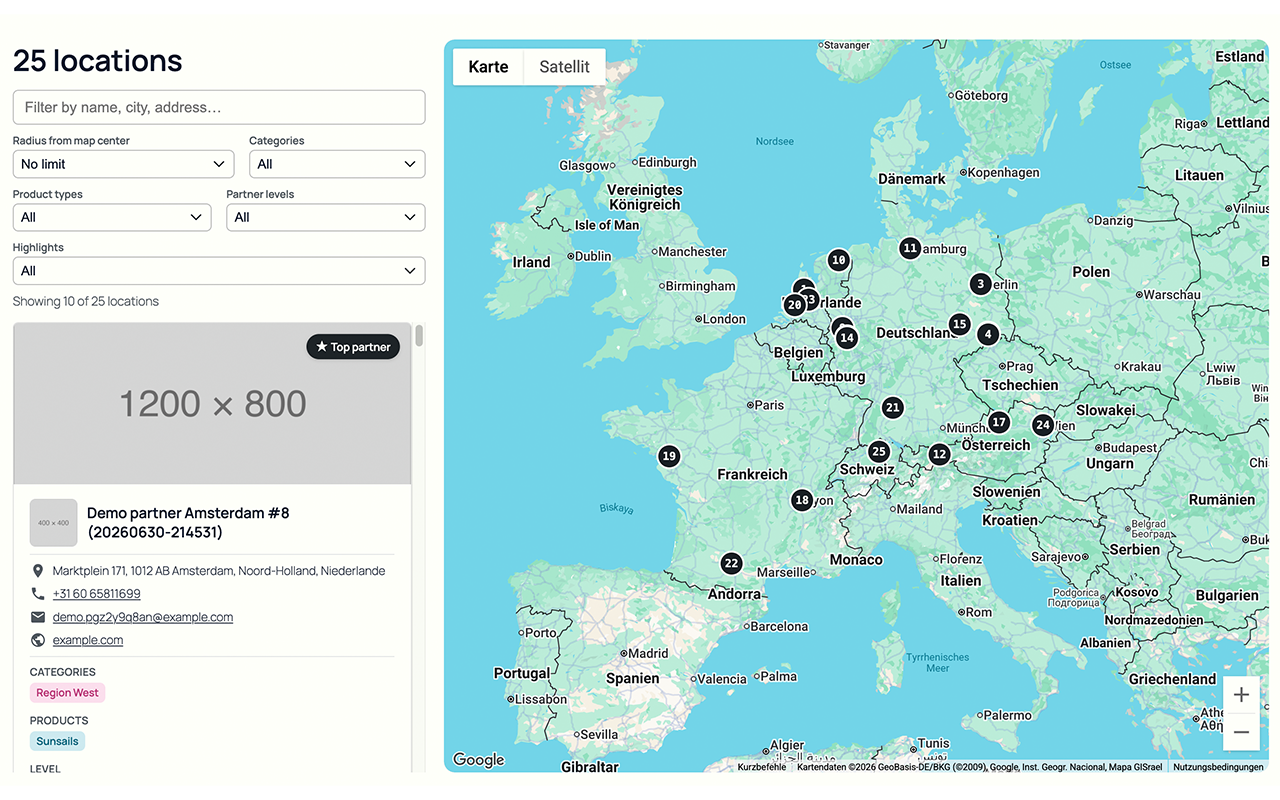1280x800 pixels.
Task: Call phone number +31 60 65811699
Action: tap(97, 594)
